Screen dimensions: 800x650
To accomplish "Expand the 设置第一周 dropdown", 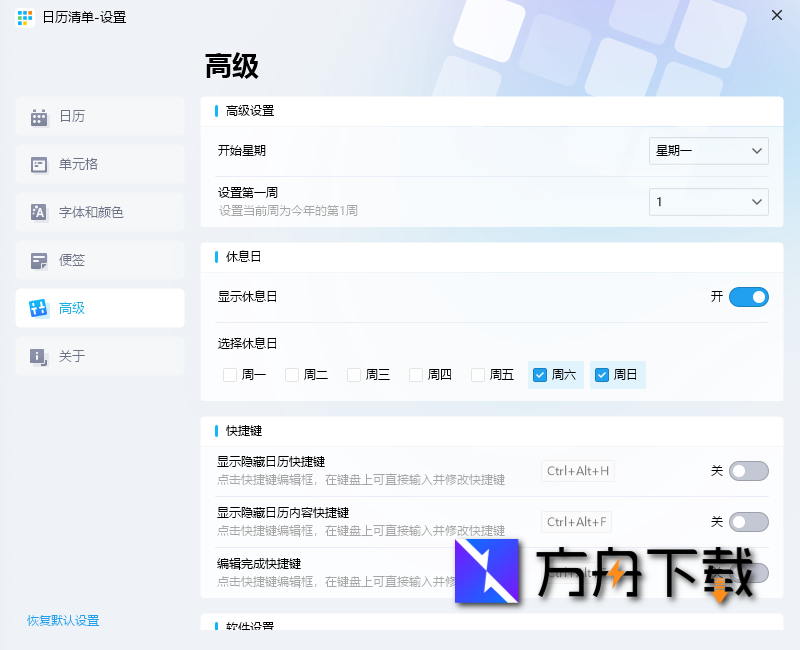I will click(x=708, y=201).
